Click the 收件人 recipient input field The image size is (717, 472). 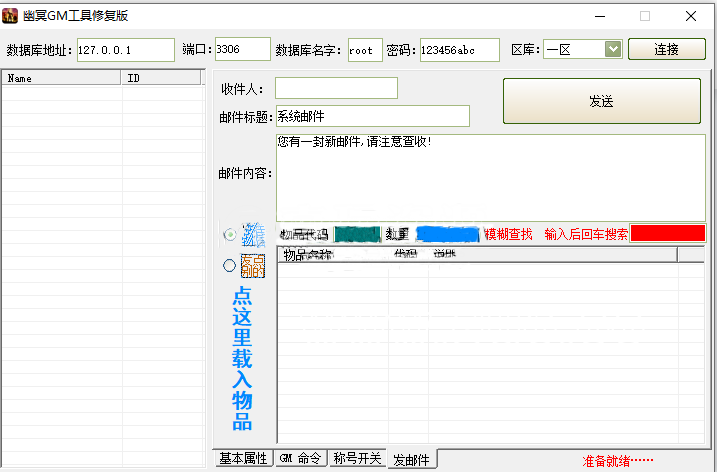[336, 89]
